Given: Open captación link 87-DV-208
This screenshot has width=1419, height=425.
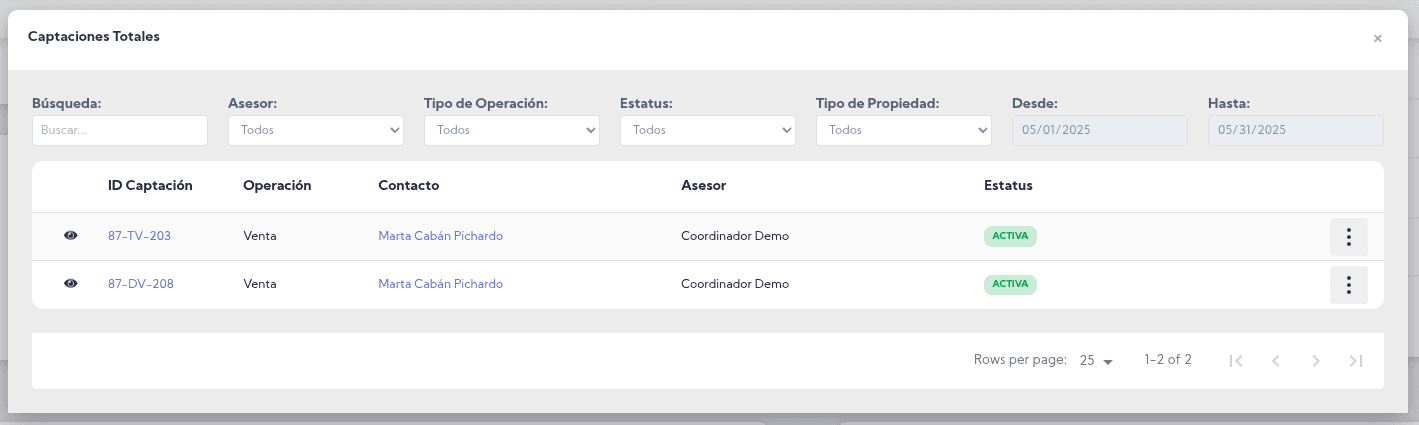Looking at the screenshot, I should [x=140, y=284].
